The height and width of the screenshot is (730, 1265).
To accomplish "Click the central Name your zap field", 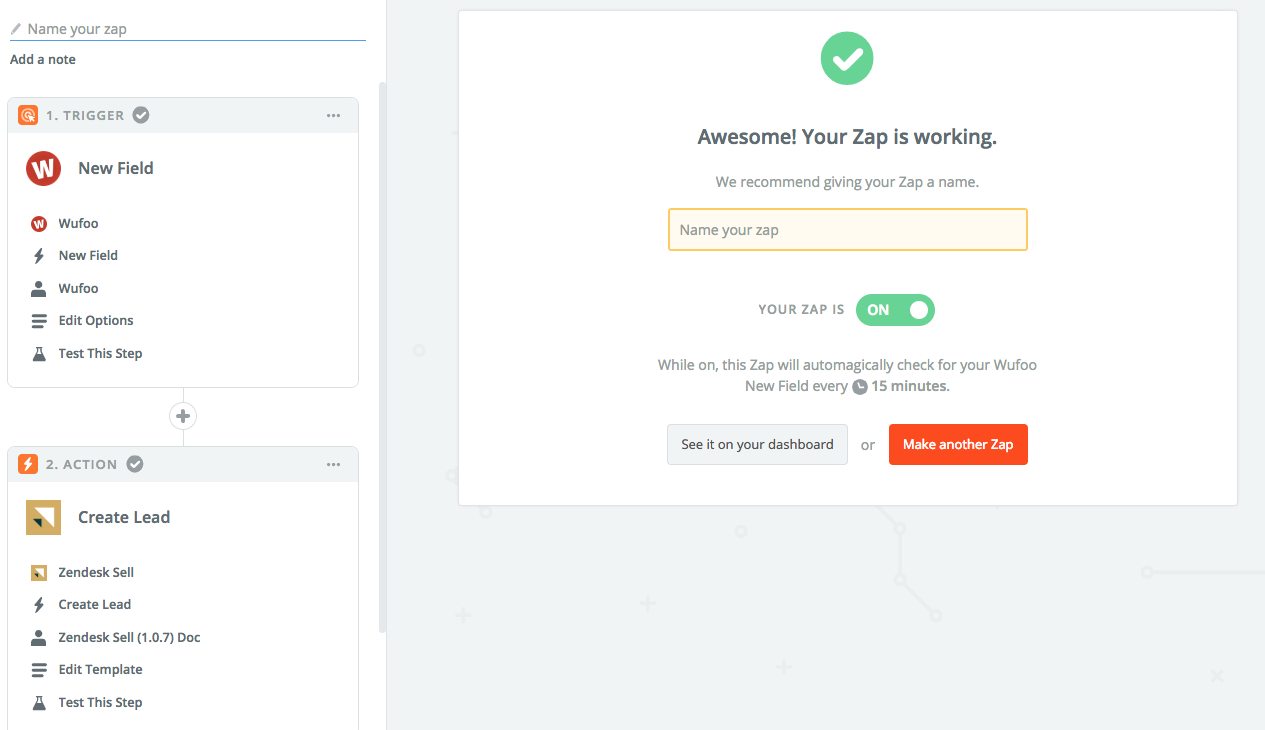I will coord(847,230).
